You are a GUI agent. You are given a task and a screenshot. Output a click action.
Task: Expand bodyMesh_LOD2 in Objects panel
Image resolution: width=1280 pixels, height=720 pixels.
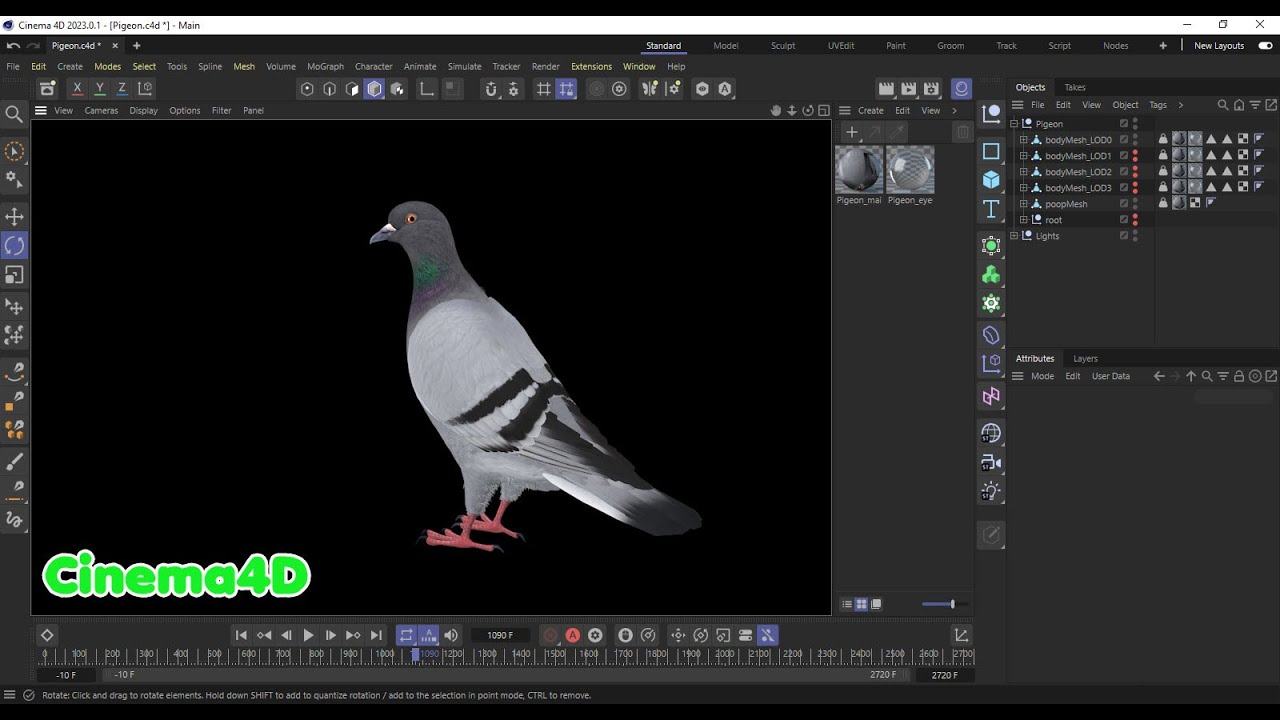(1023, 172)
